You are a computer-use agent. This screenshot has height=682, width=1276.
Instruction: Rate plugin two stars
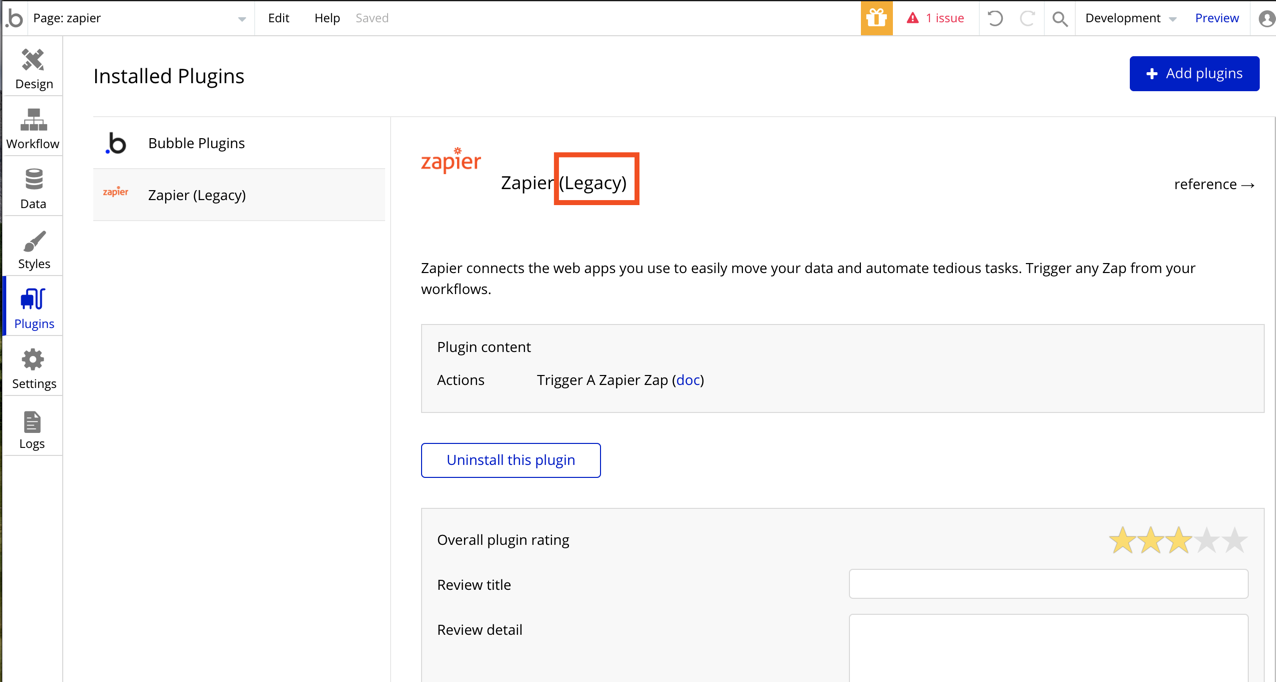(x=1151, y=541)
